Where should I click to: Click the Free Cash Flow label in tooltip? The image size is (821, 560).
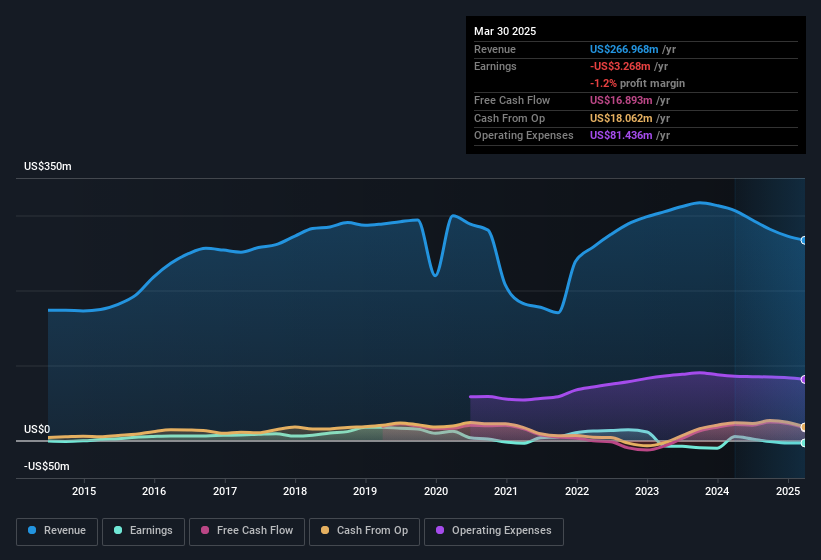point(512,100)
